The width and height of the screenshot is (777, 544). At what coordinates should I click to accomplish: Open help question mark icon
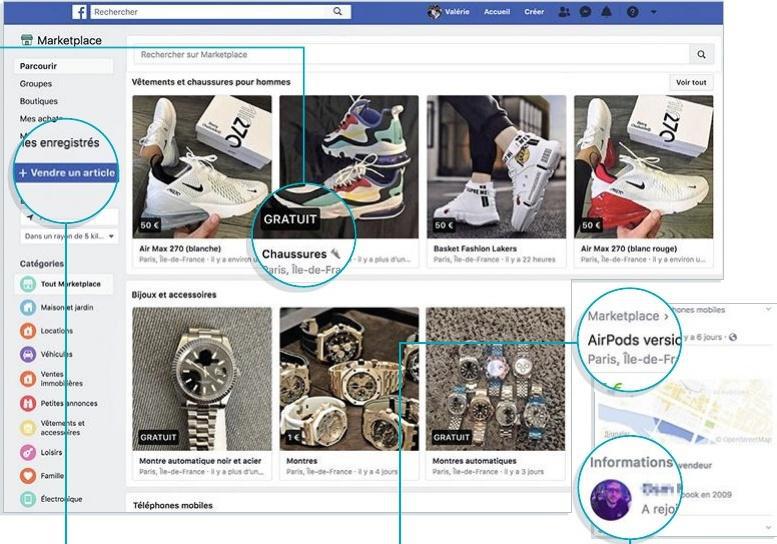(632, 12)
